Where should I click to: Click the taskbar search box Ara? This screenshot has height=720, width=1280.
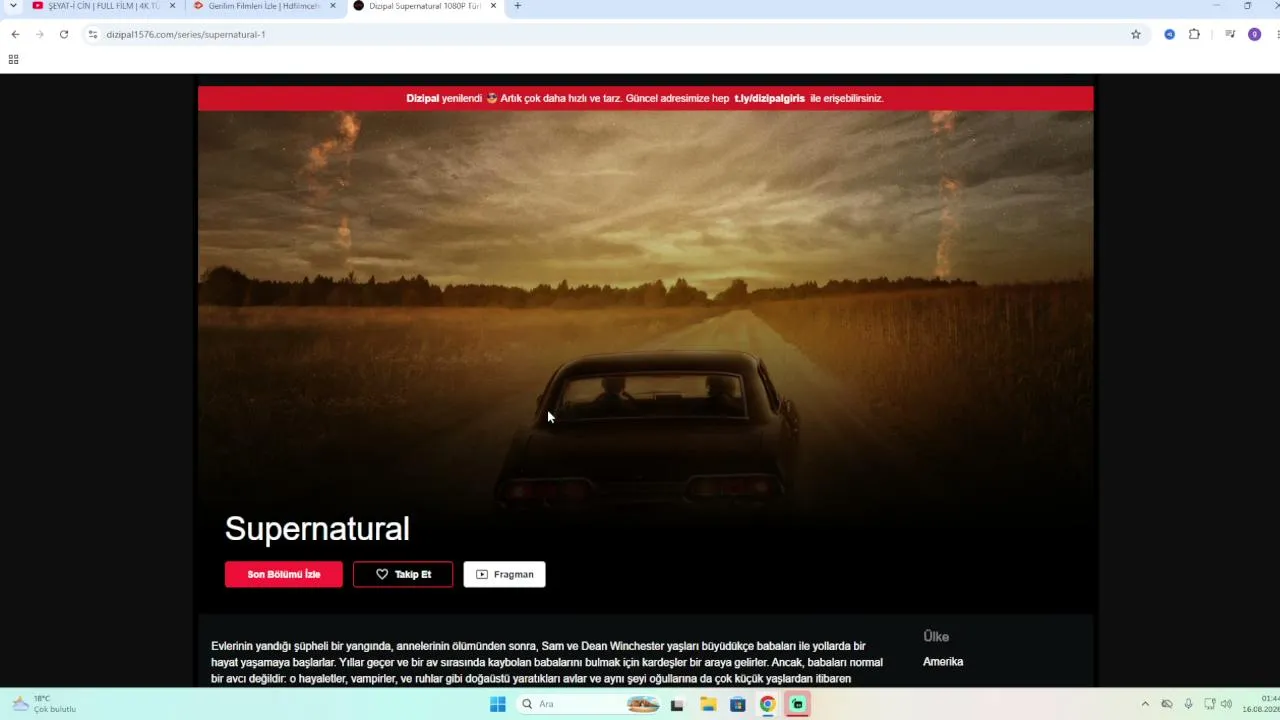[x=590, y=704]
